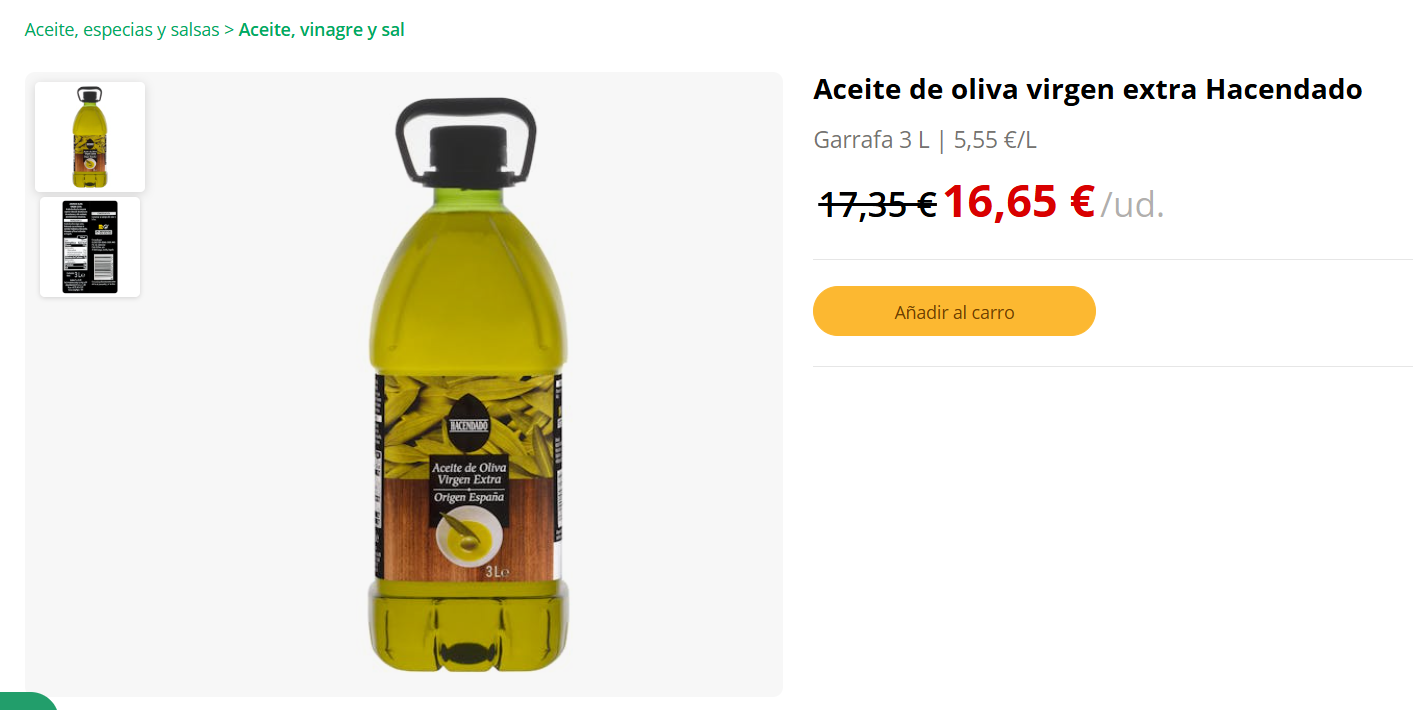Click the '/ud.' unit label
This screenshot has height=710, width=1413.
click(1132, 205)
